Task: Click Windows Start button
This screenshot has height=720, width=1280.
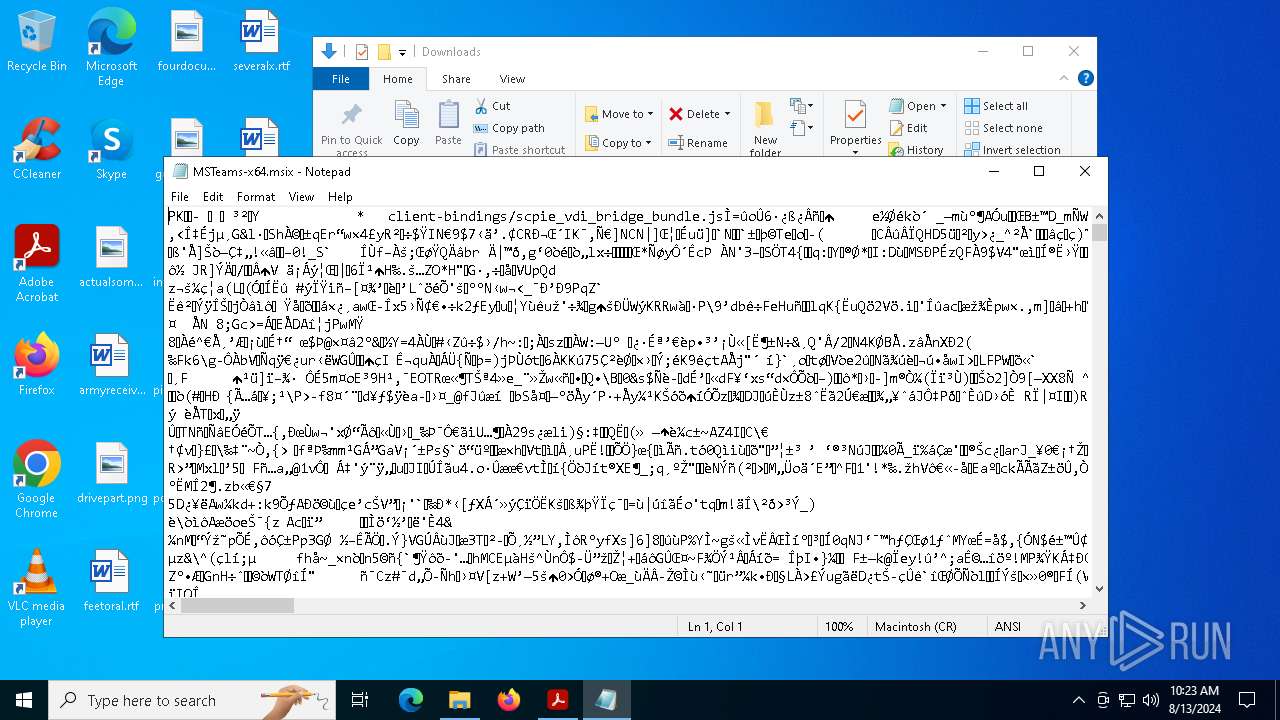Action: coord(24,700)
